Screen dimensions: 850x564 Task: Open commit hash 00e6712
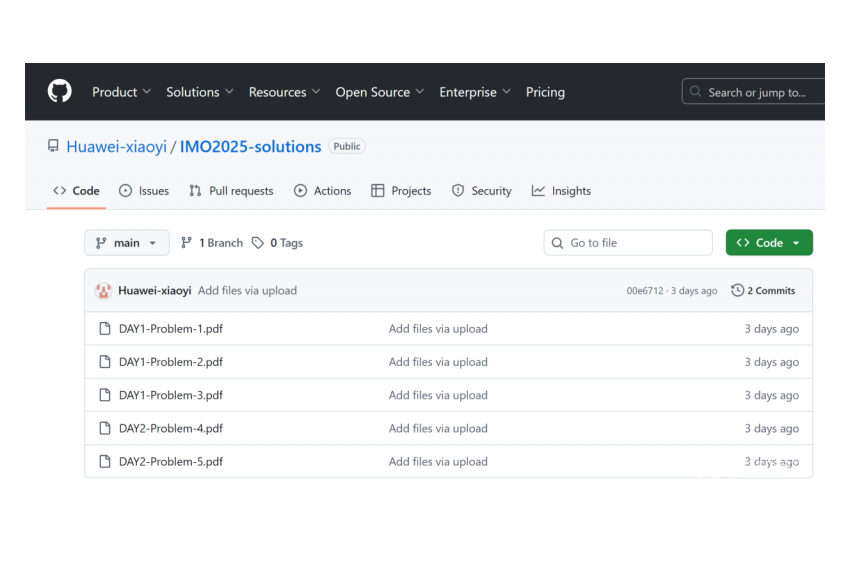[x=645, y=291]
